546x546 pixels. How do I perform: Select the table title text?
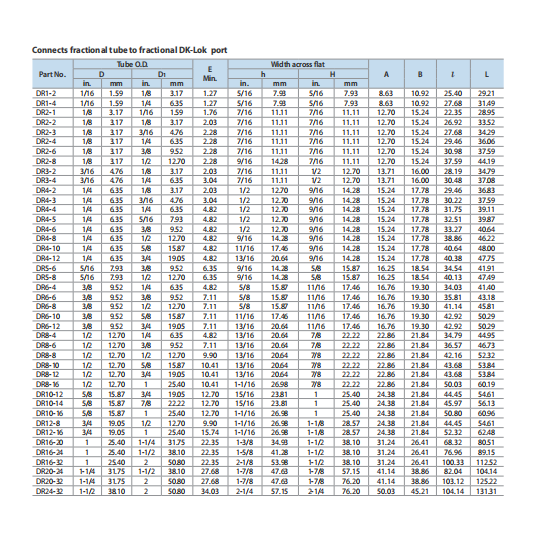[130, 50]
